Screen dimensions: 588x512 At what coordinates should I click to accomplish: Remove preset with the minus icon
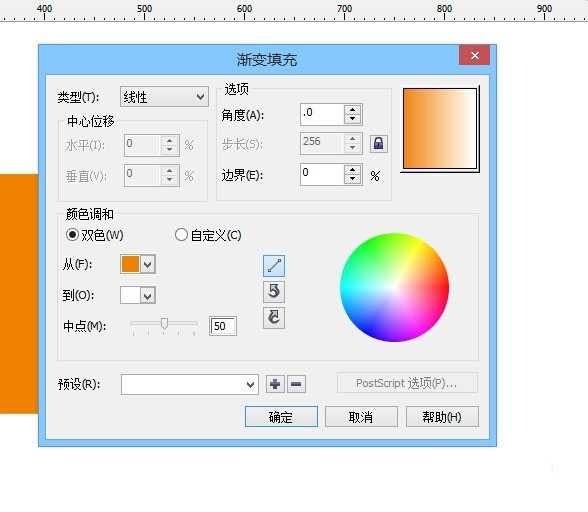coord(296,384)
